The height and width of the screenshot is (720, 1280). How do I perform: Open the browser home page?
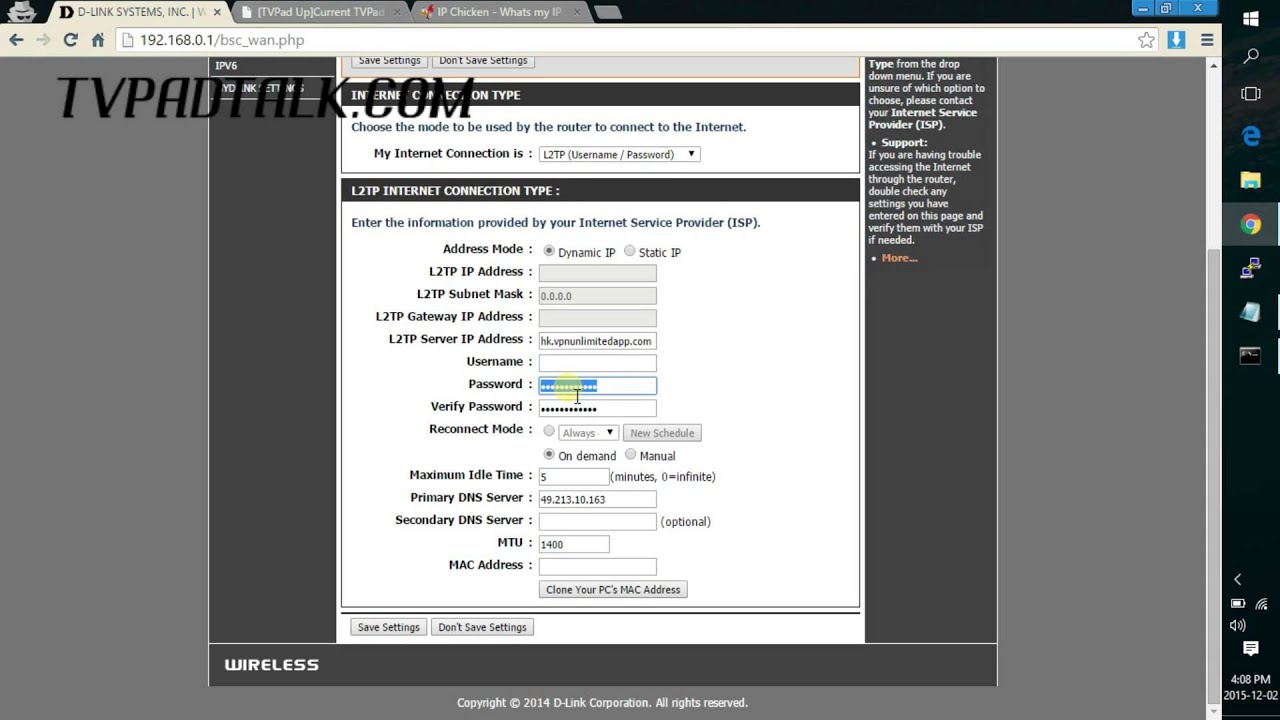coord(97,40)
